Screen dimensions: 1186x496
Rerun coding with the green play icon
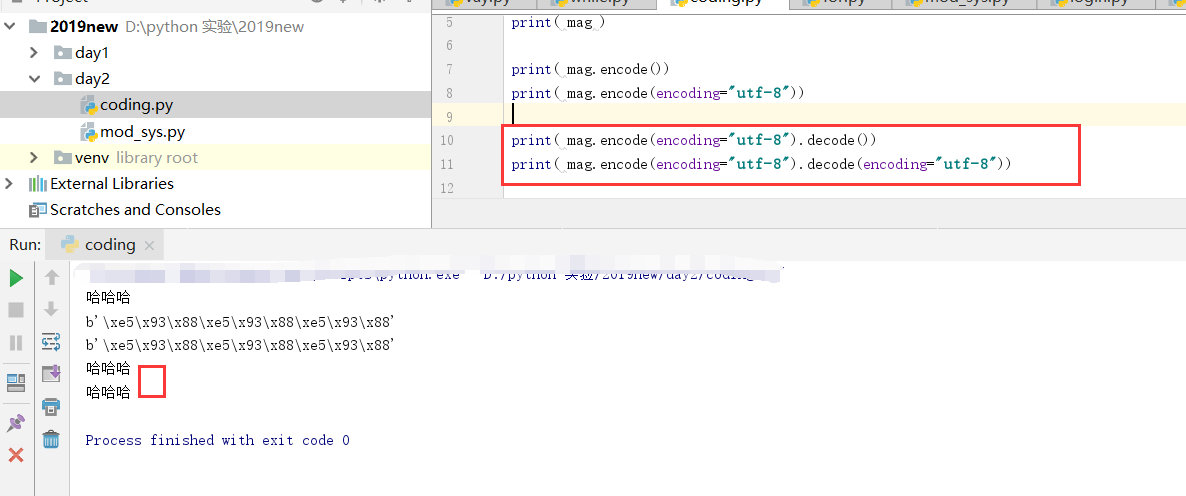16,278
